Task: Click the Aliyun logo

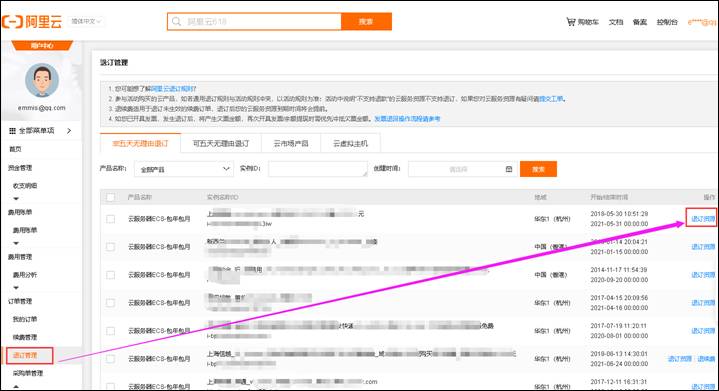Action: coord(32,22)
